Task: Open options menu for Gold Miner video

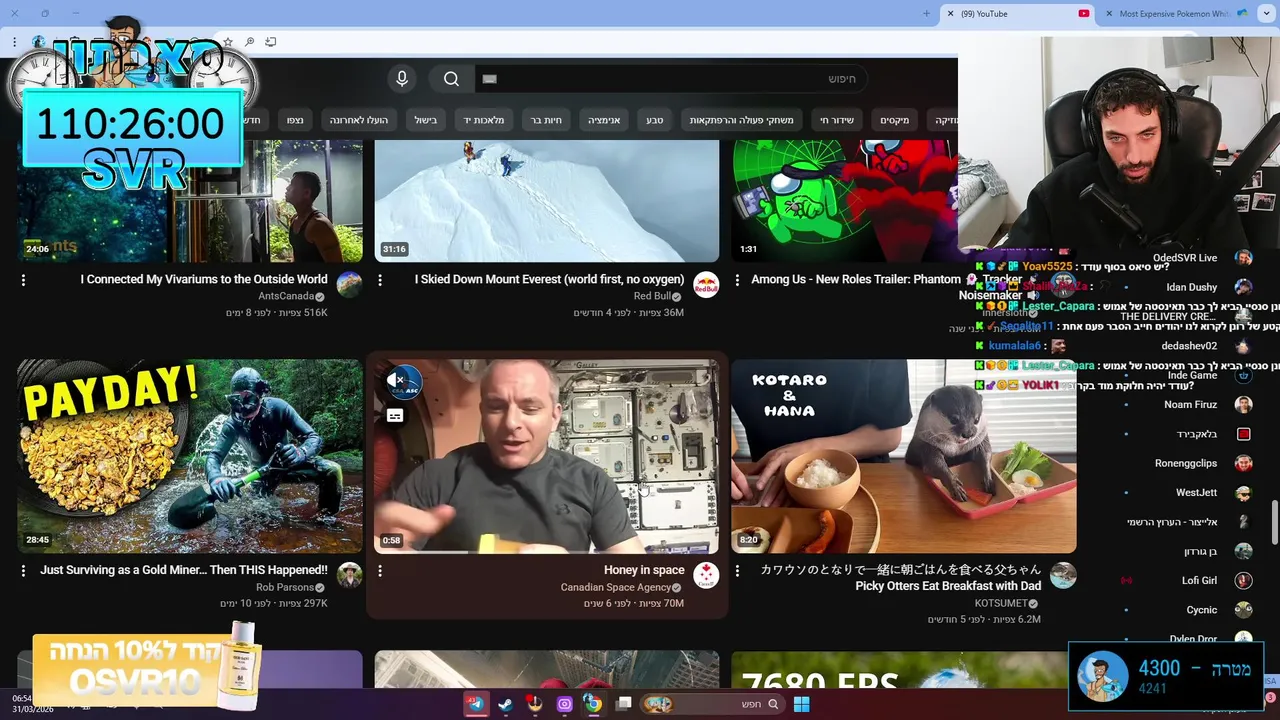Action: tap(23, 571)
